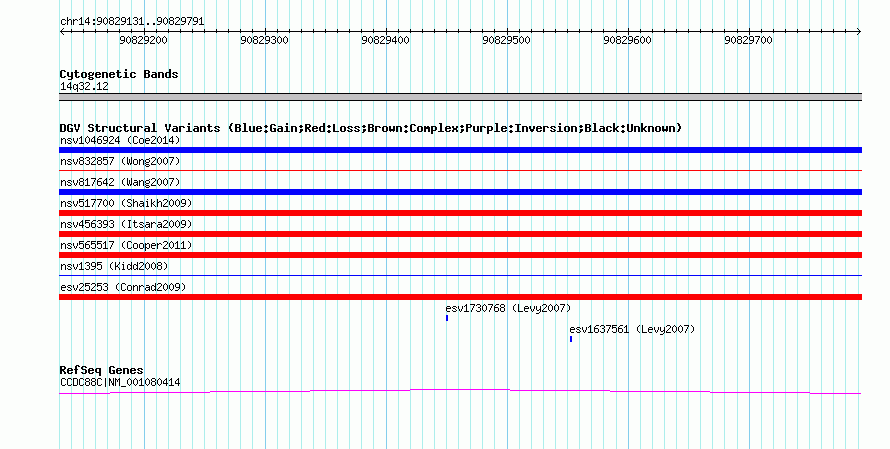Click the blue bar under nsv1046924
890x449 pixels.
point(460,150)
